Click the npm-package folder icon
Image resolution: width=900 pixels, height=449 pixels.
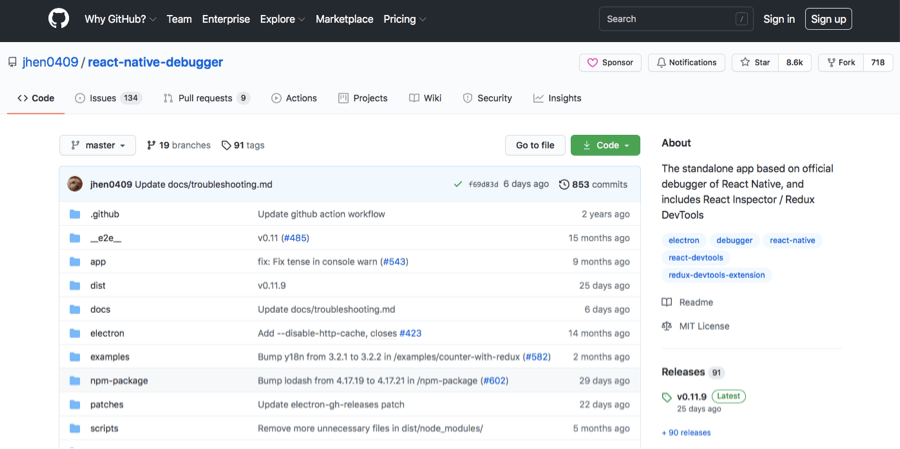pyautogui.click(x=75, y=381)
